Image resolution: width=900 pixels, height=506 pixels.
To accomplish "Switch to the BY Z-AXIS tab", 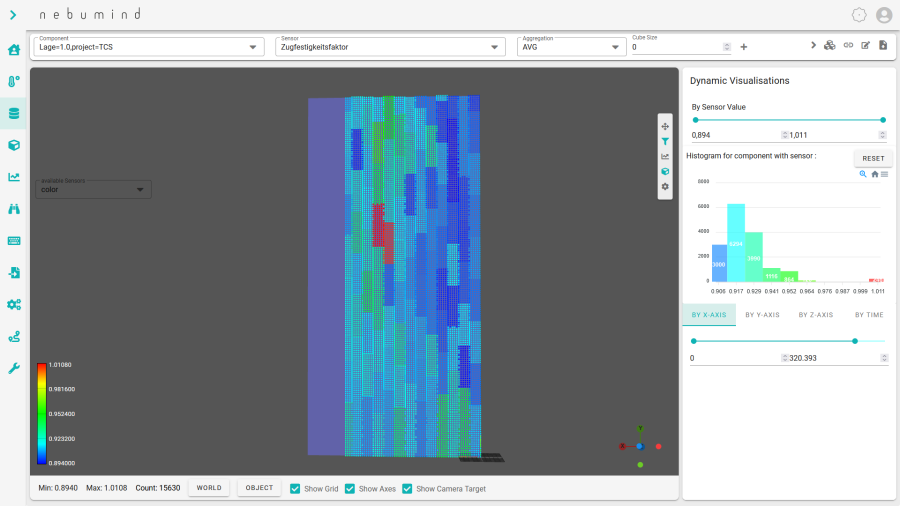I will point(816,315).
